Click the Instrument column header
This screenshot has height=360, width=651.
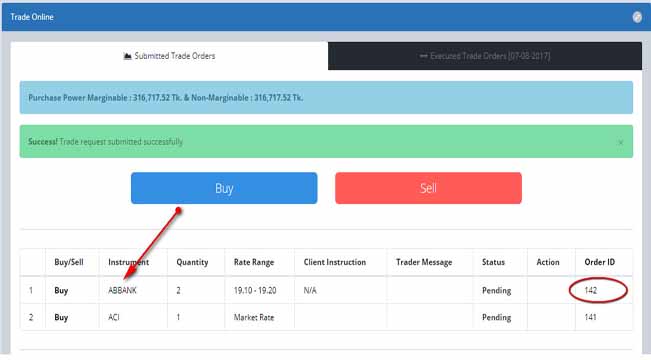pos(128,262)
